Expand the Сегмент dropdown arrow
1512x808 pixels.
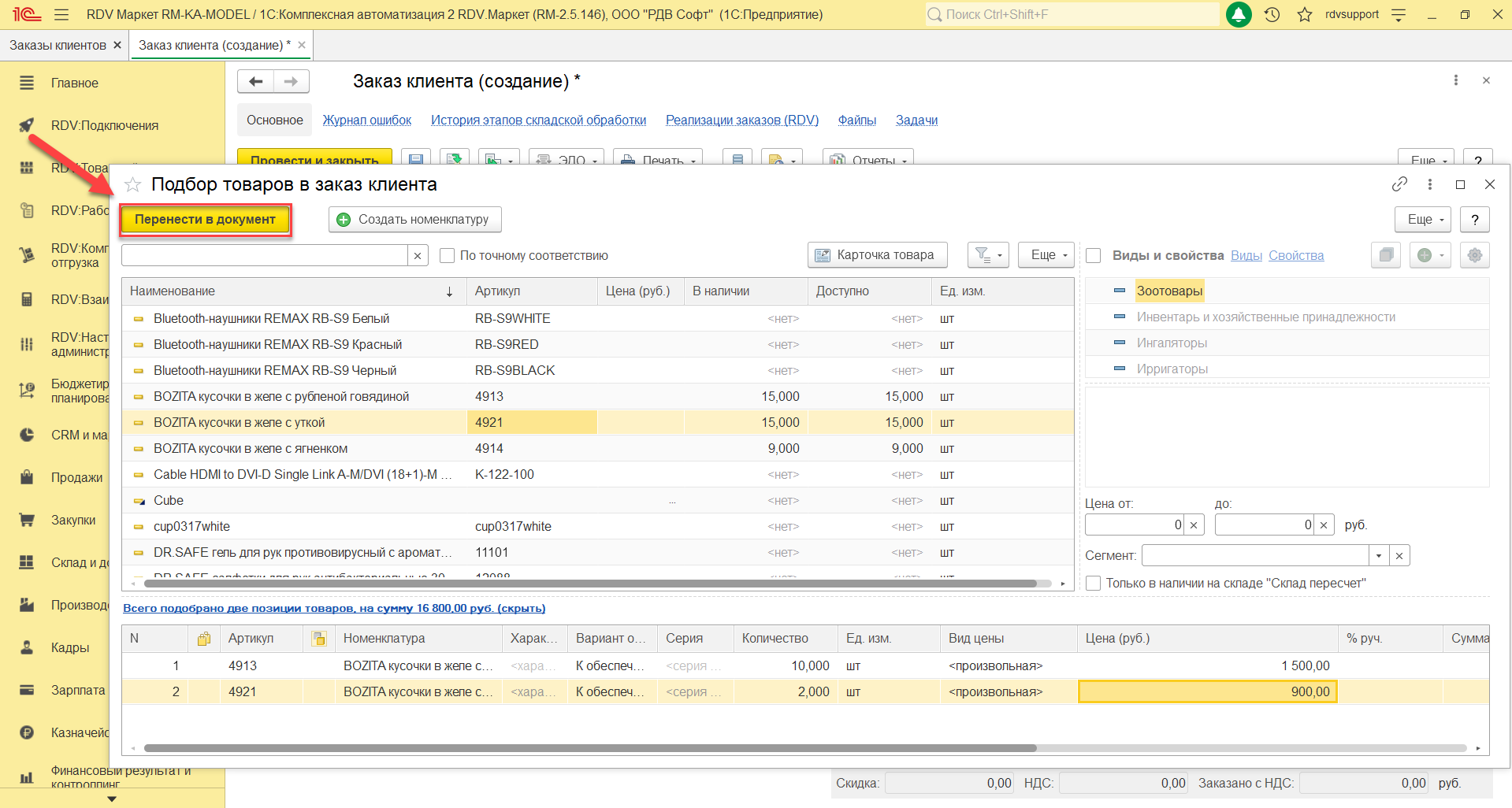pos(1378,556)
